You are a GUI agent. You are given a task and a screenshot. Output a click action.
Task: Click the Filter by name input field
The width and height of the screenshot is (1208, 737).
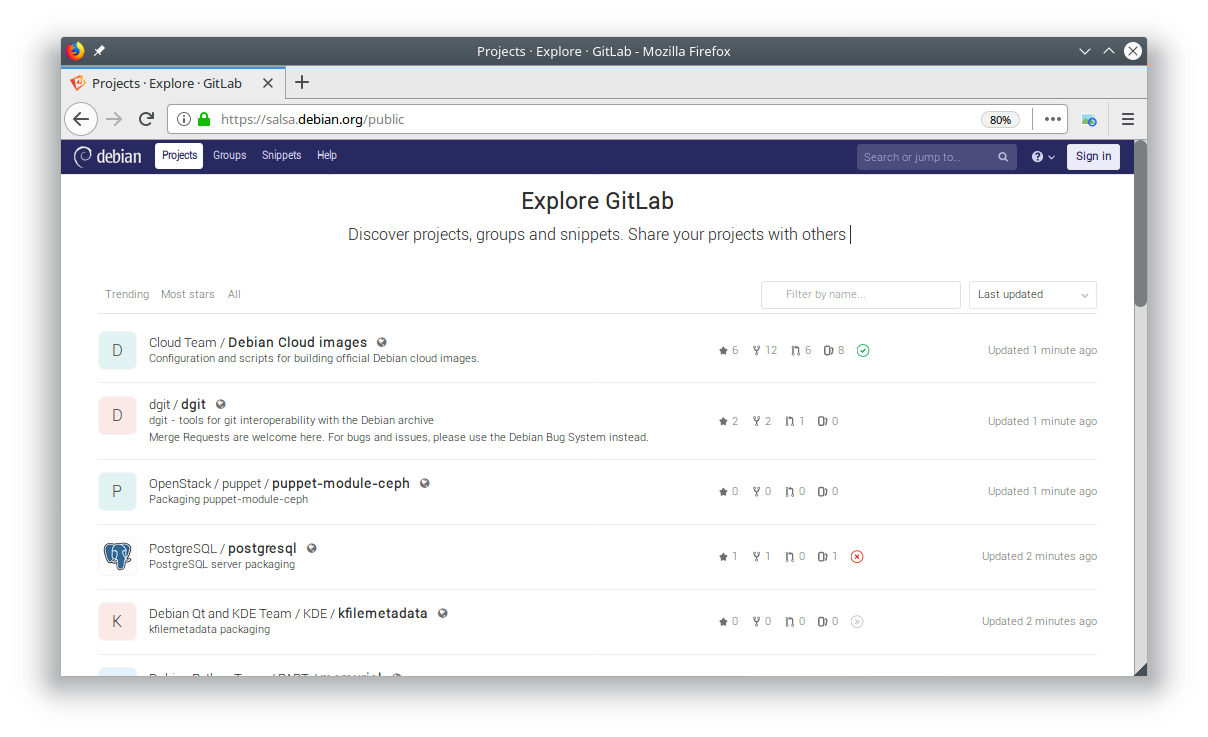[860, 294]
